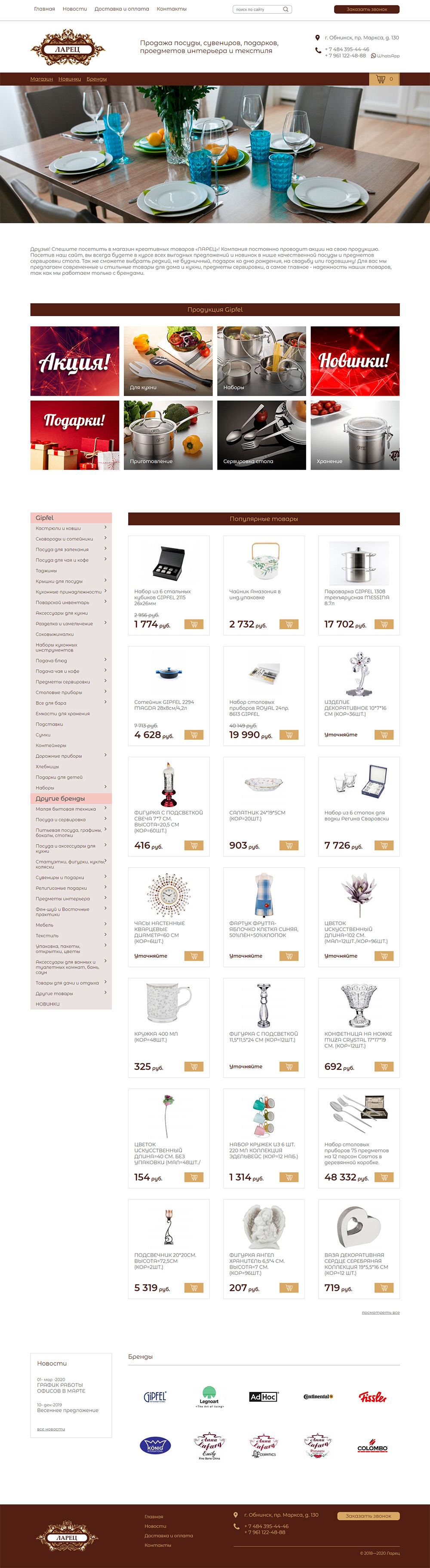Click into the site search field

click(x=257, y=9)
